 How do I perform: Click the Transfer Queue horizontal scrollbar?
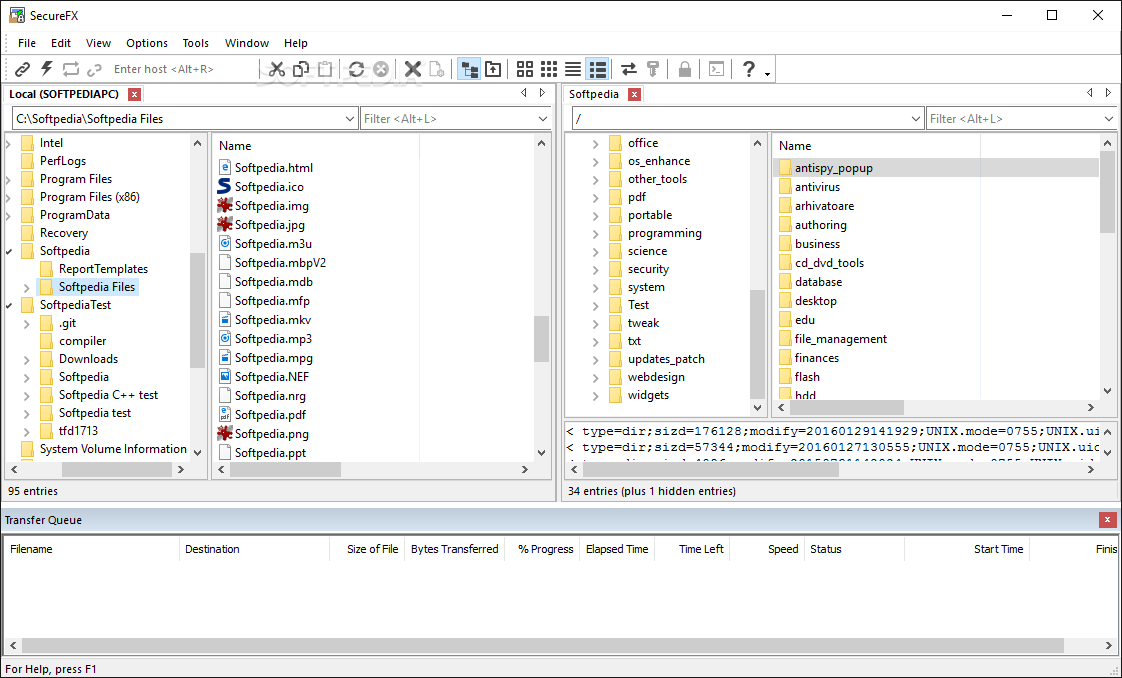(x=544, y=645)
